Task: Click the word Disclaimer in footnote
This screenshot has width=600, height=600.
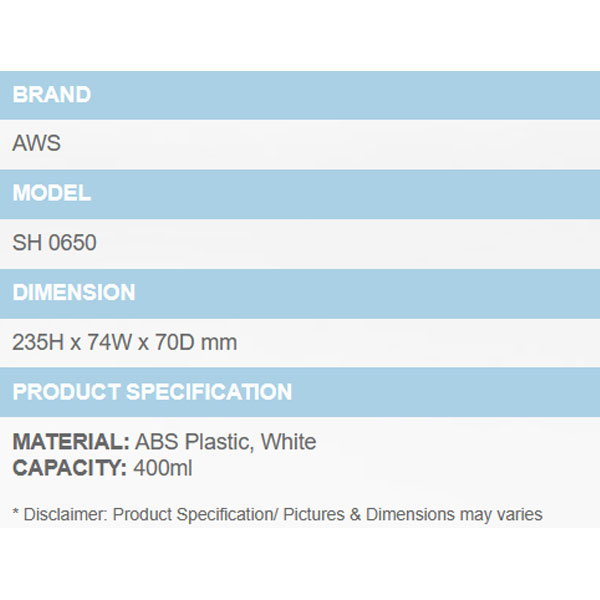Action: click(63, 515)
